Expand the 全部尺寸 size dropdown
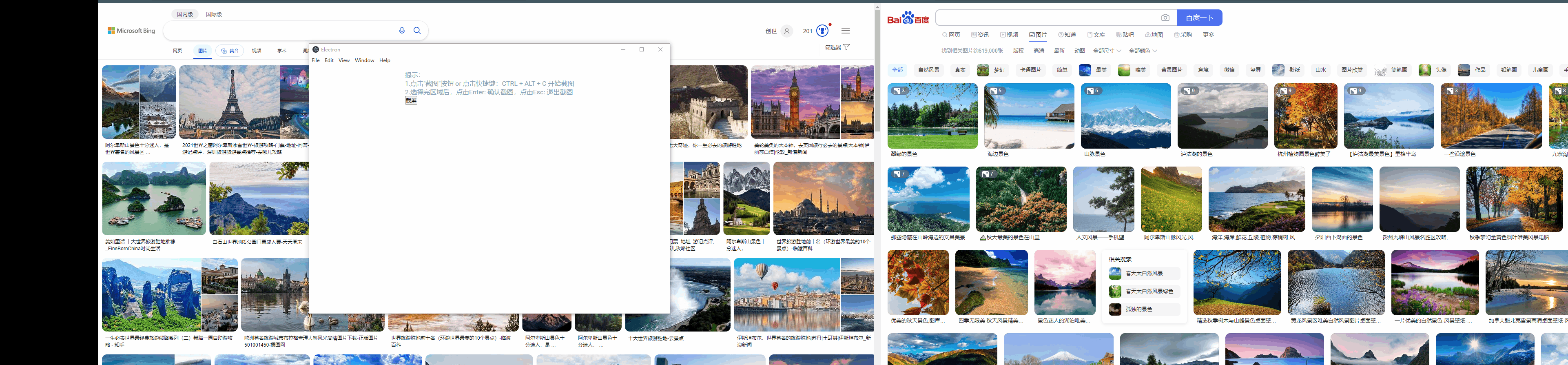Screen dimensions: 1568x365 tap(1107, 51)
